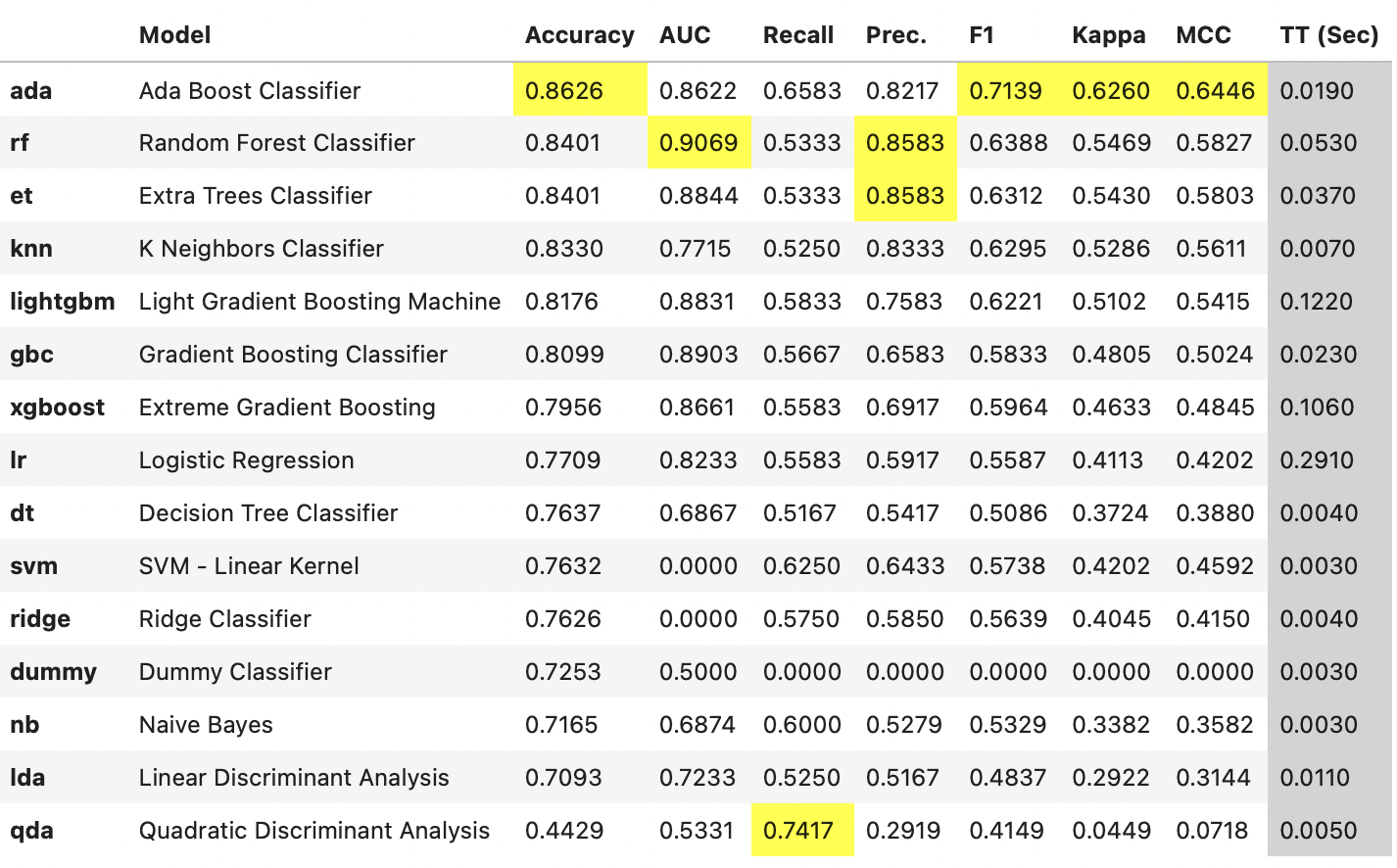Select the 'dt' row index
This screenshot has height=868, width=1397.
pos(22,513)
